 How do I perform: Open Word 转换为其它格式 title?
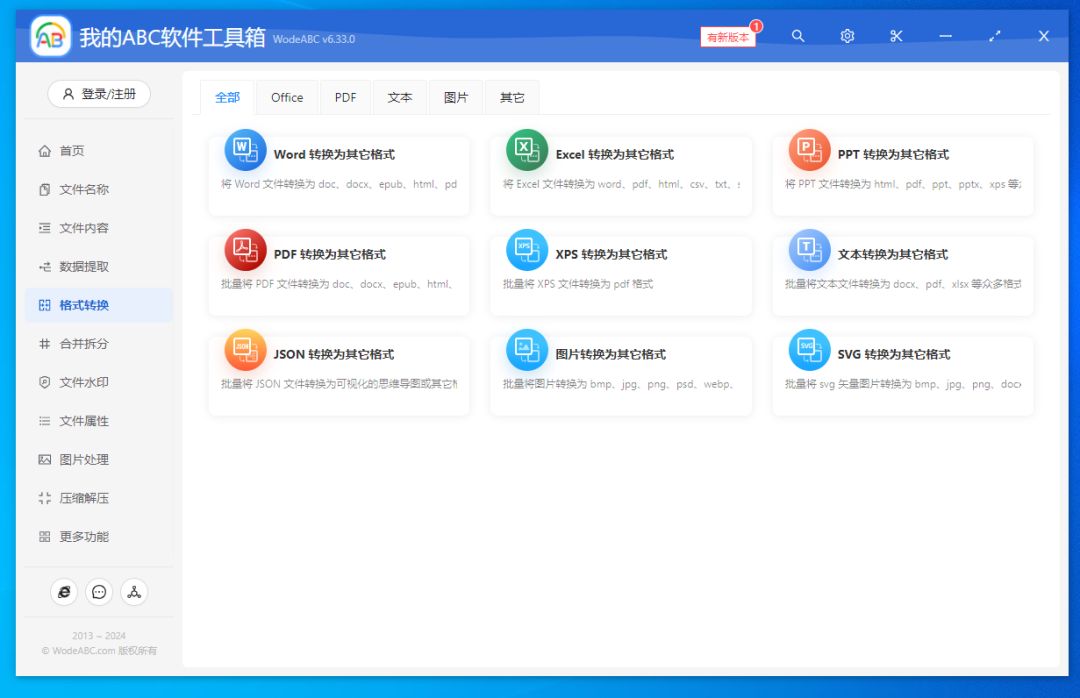pyautogui.click(x=334, y=154)
